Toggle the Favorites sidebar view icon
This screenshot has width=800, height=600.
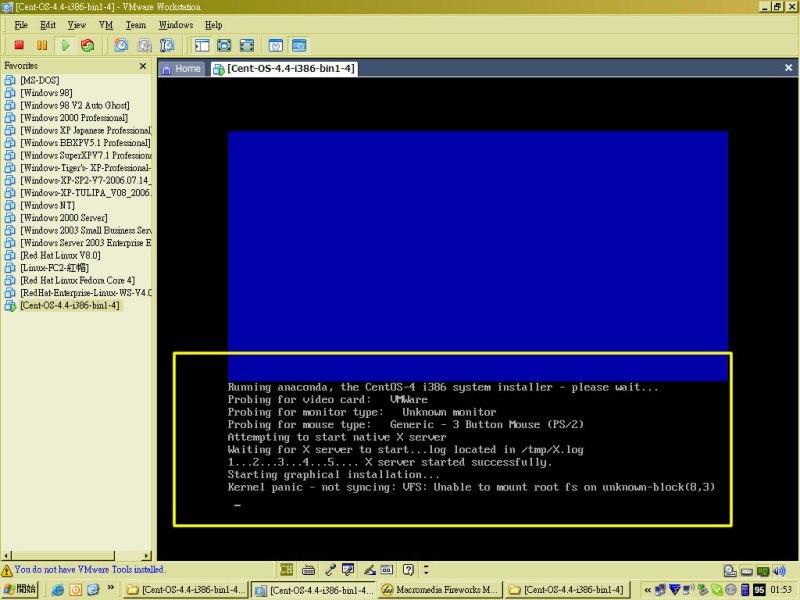point(202,45)
